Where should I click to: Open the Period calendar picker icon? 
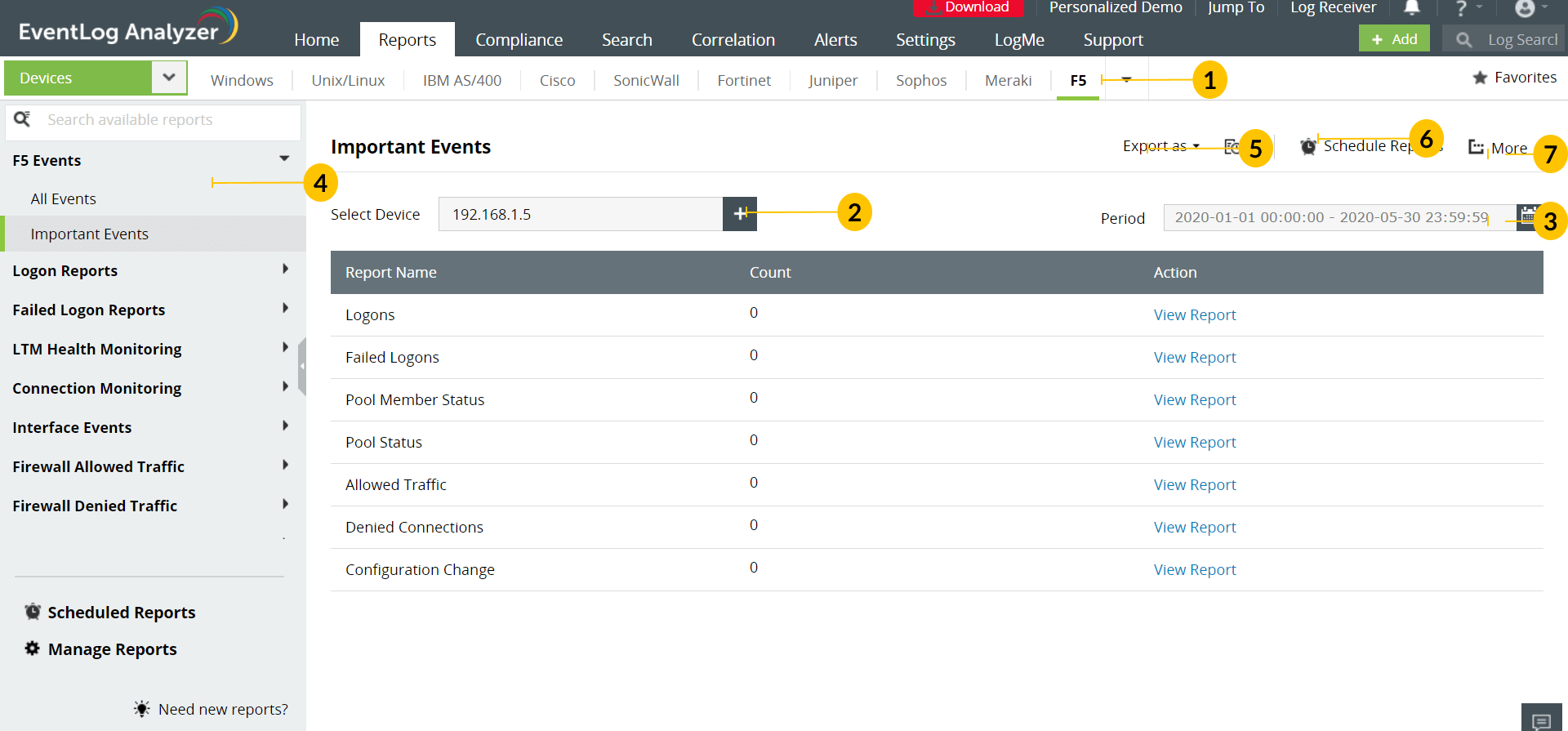pos(1527,216)
